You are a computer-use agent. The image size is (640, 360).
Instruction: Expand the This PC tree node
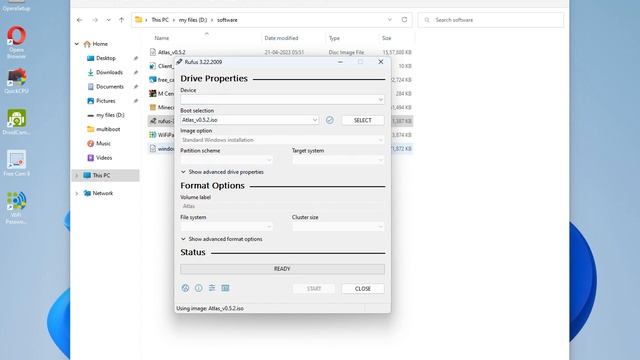coord(77,176)
